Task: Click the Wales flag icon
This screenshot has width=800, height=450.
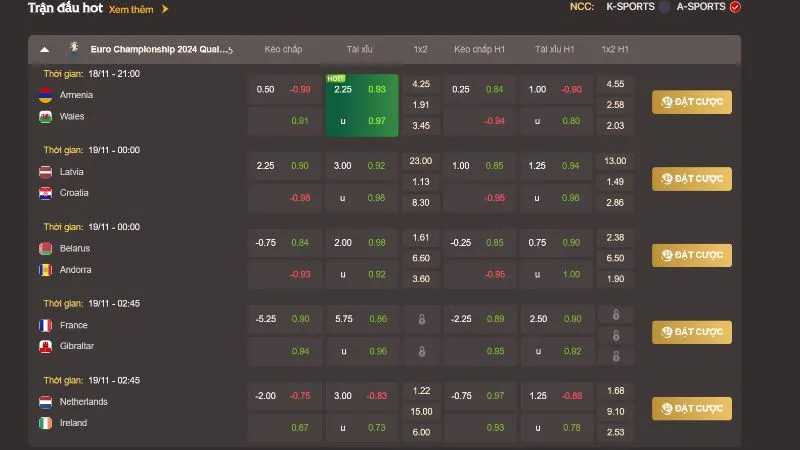Action: 45,116
